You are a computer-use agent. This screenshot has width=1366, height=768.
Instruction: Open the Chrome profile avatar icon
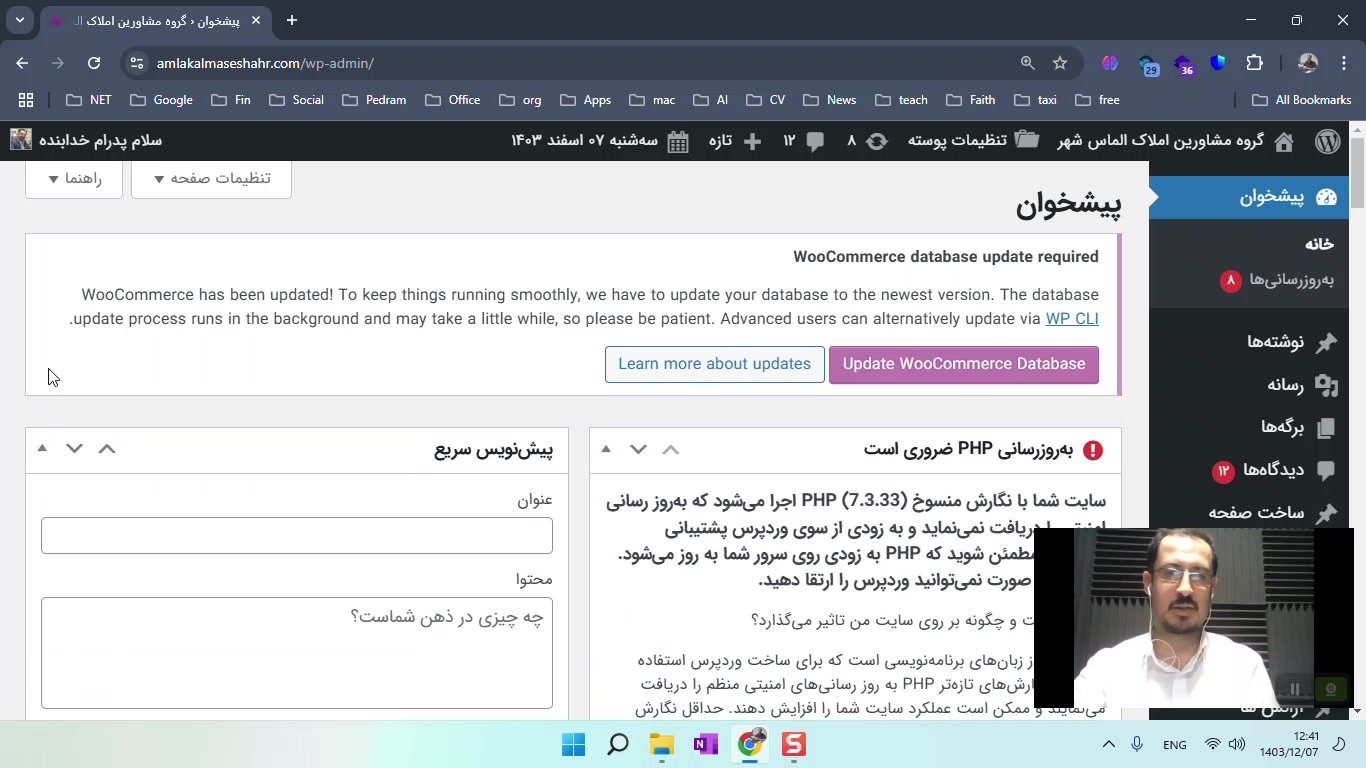(x=1308, y=63)
